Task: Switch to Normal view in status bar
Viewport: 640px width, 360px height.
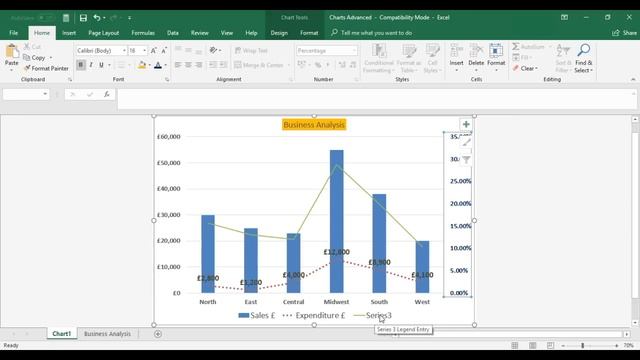Action: 515,346
